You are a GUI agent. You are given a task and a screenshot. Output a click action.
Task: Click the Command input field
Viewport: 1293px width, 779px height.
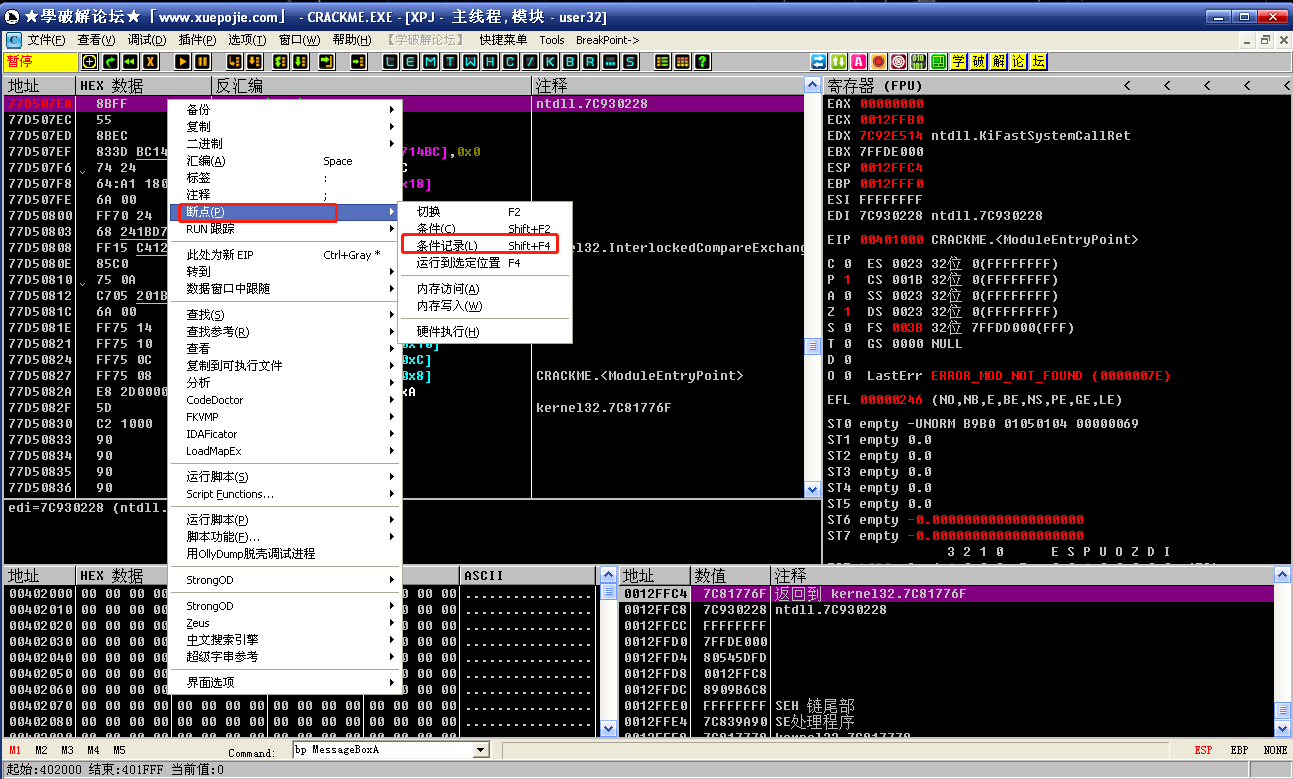tap(383, 750)
